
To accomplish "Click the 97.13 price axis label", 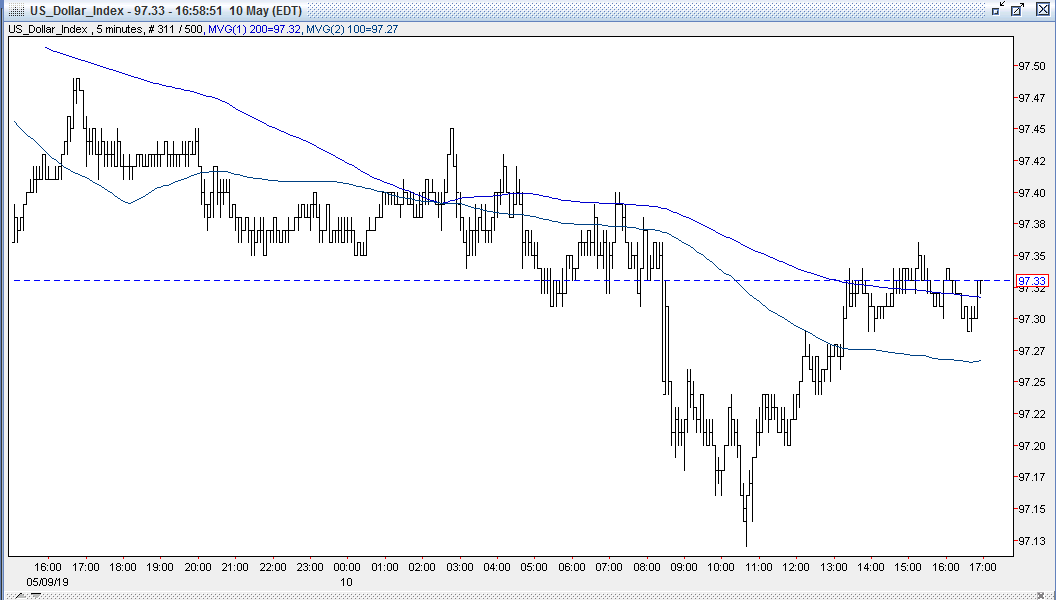I will [x=1032, y=541].
